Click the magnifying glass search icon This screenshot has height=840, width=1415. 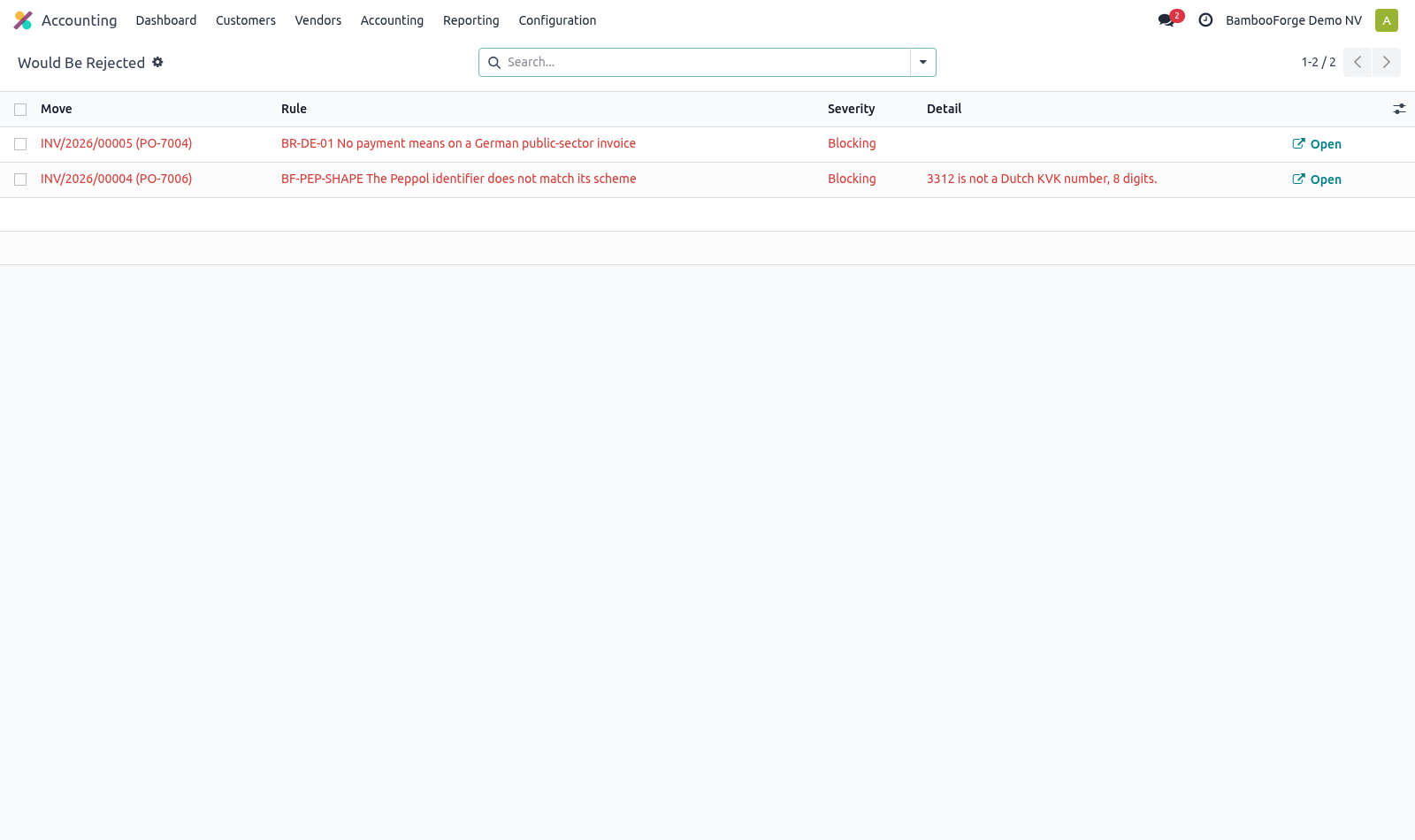494,63
